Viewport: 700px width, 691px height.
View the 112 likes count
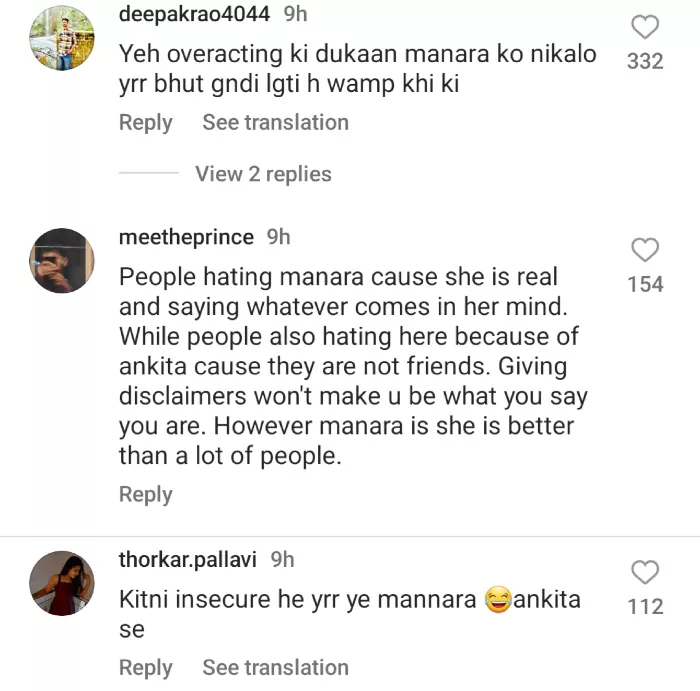click(645, 607)
